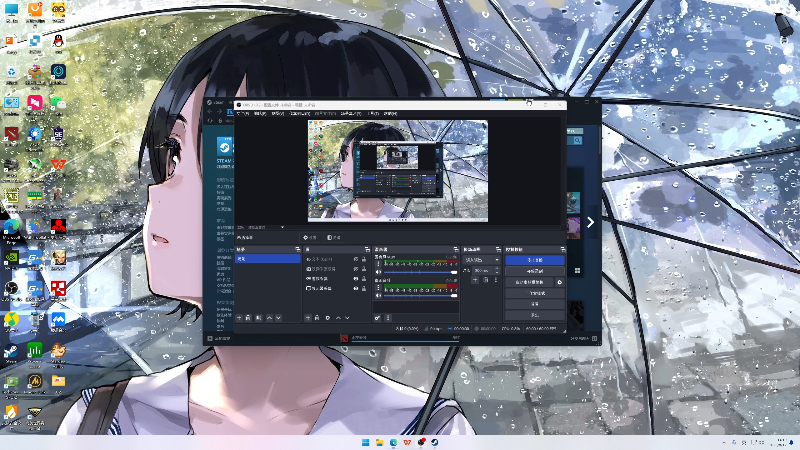This screenshot has height=450, width=800.
Task: Open the Tools (工具) menu in OBS
Action: click(373, 114)
